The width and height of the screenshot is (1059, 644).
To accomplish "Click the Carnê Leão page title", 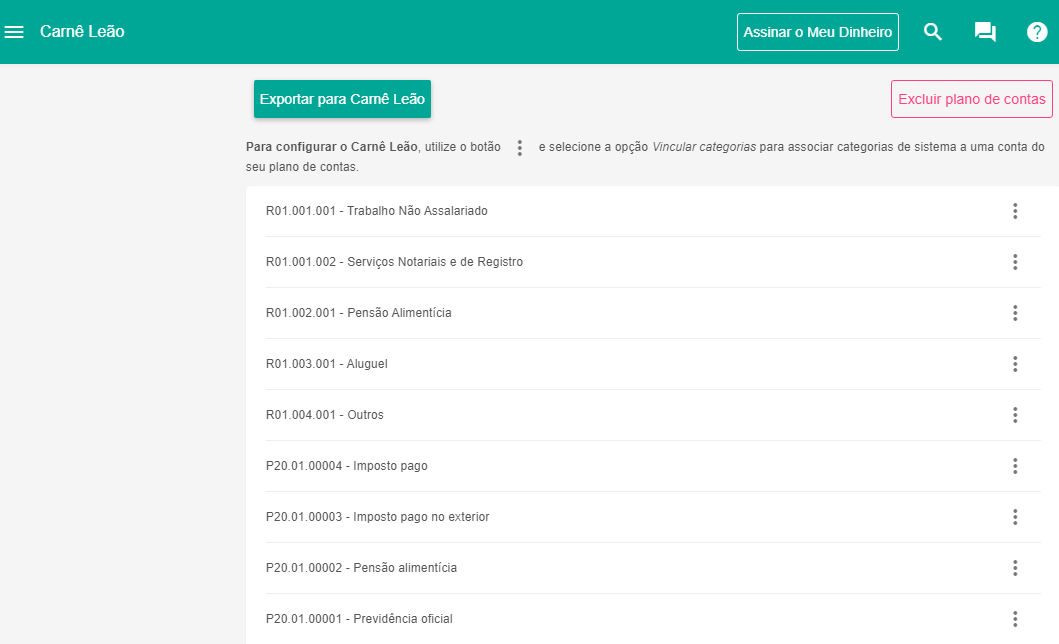I will coord(82,32).
